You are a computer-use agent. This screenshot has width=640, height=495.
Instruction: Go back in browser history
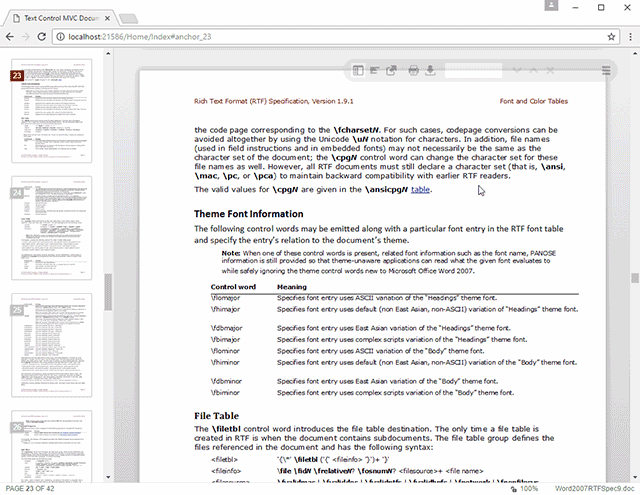[10, 37]
